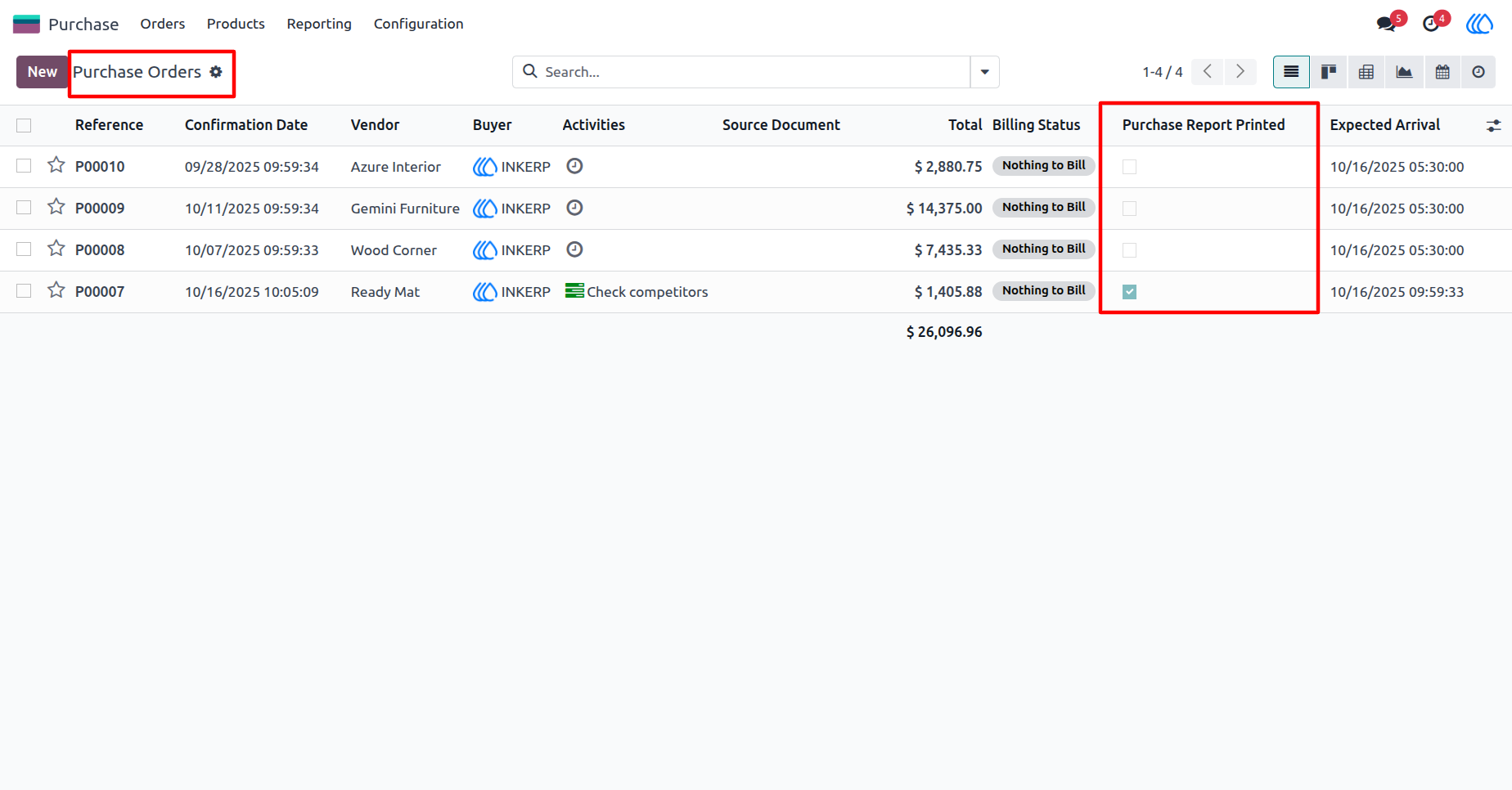
Task: Click the Search input field
Action: tap(754, 72)
